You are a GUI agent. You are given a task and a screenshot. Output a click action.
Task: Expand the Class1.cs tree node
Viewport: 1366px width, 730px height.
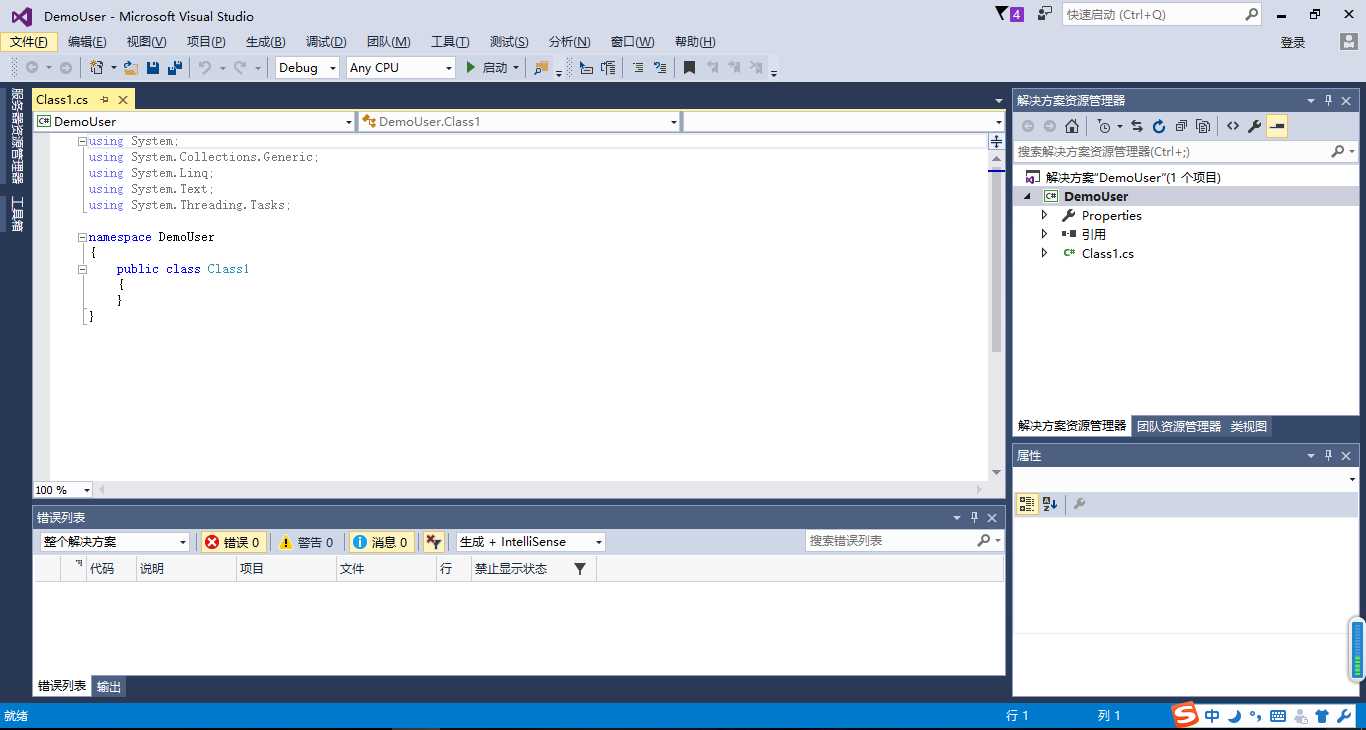click(x=1044, y=253)
